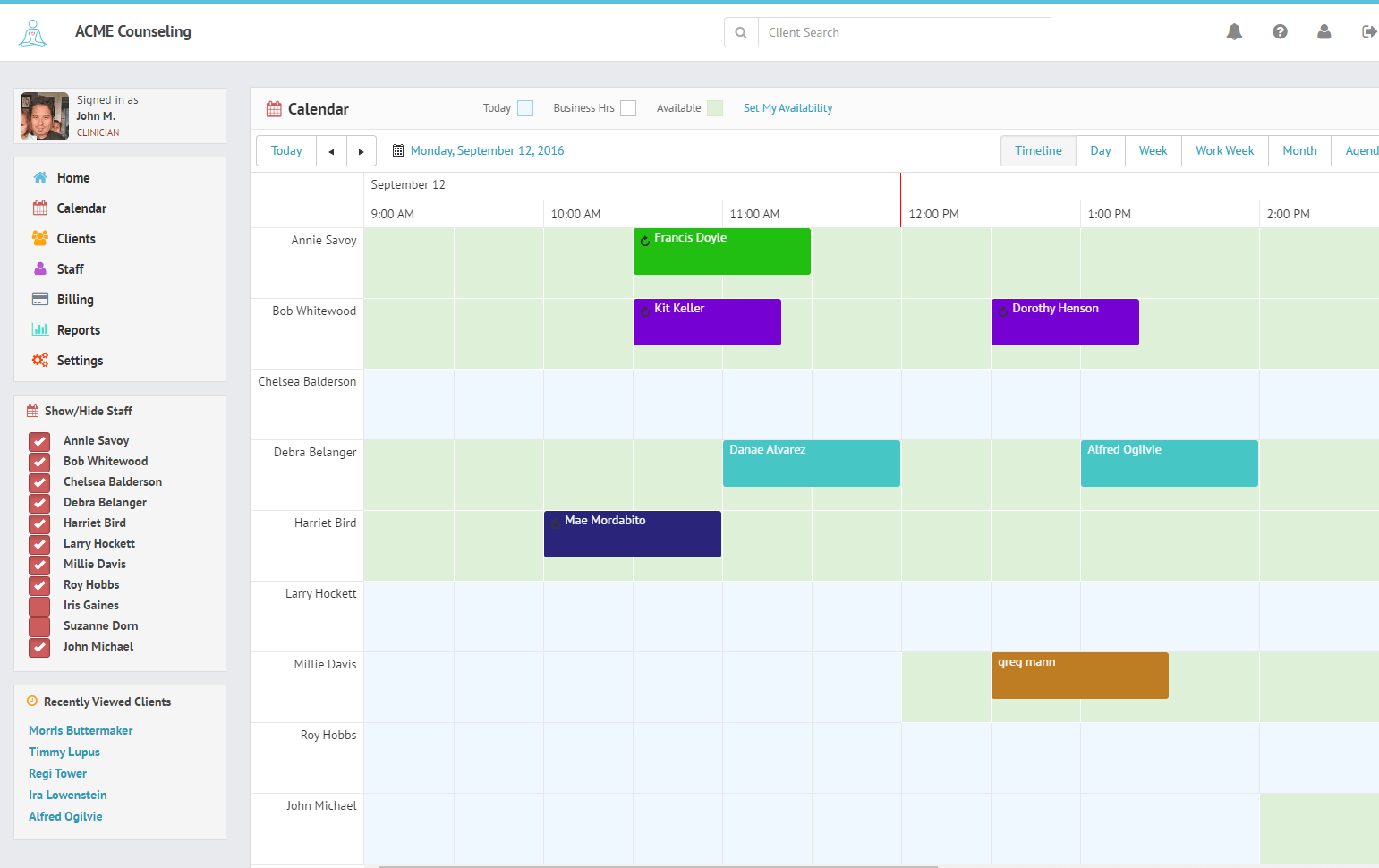Go to previous day arrow
The height and width of the screenshot is (868, 1379).
(x=331, y=151)
